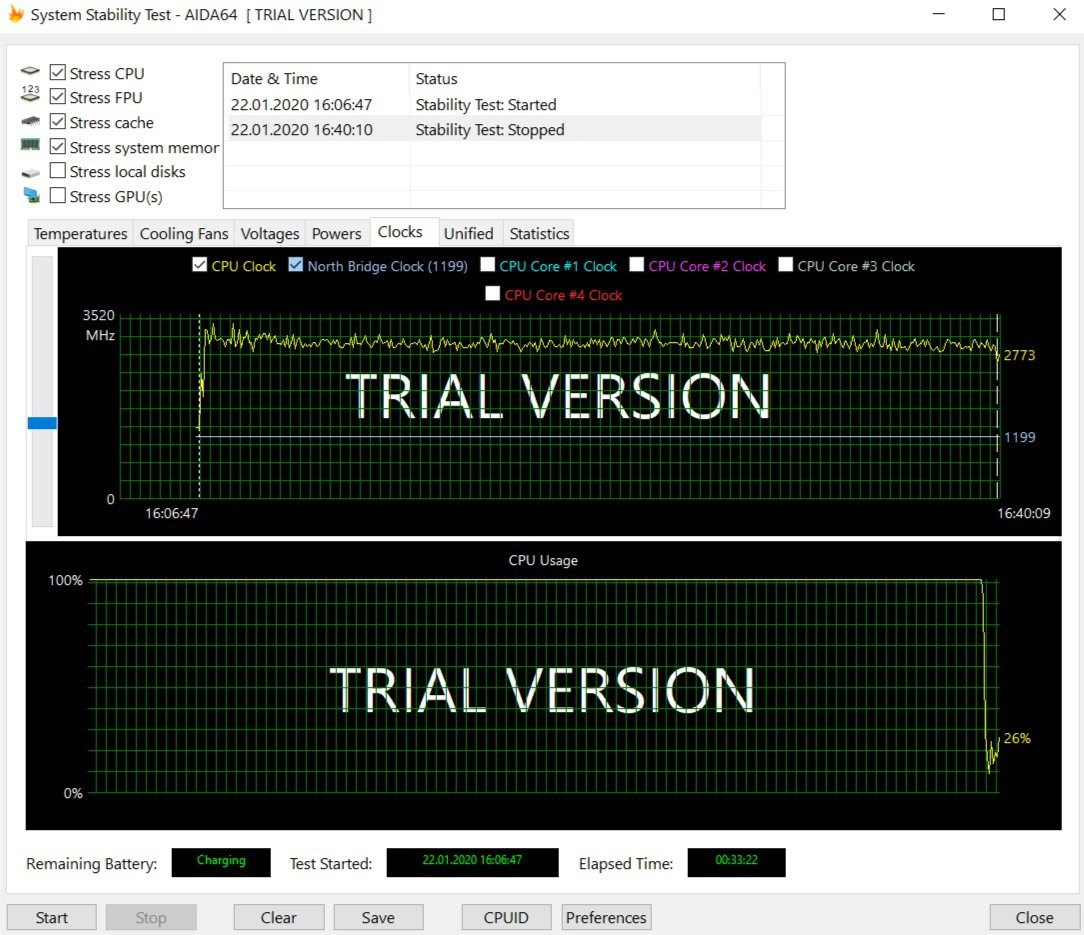Switch to the Temperatures tab
Screen dimensions: 1084x935
80,233
